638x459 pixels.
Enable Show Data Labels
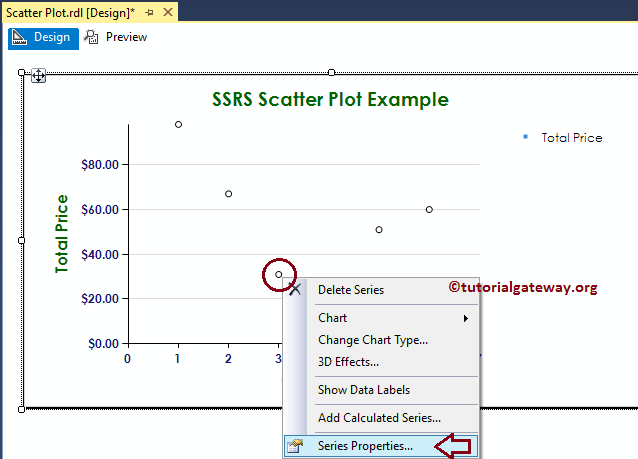pyautogui.click(x=364, y=390)
